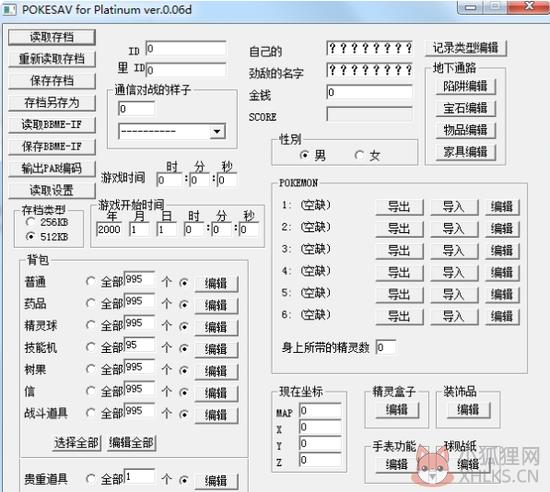Edit the 贵重道具 pocket
The width and height of the screenshot is (550, 492).
[x=216, y=480]
